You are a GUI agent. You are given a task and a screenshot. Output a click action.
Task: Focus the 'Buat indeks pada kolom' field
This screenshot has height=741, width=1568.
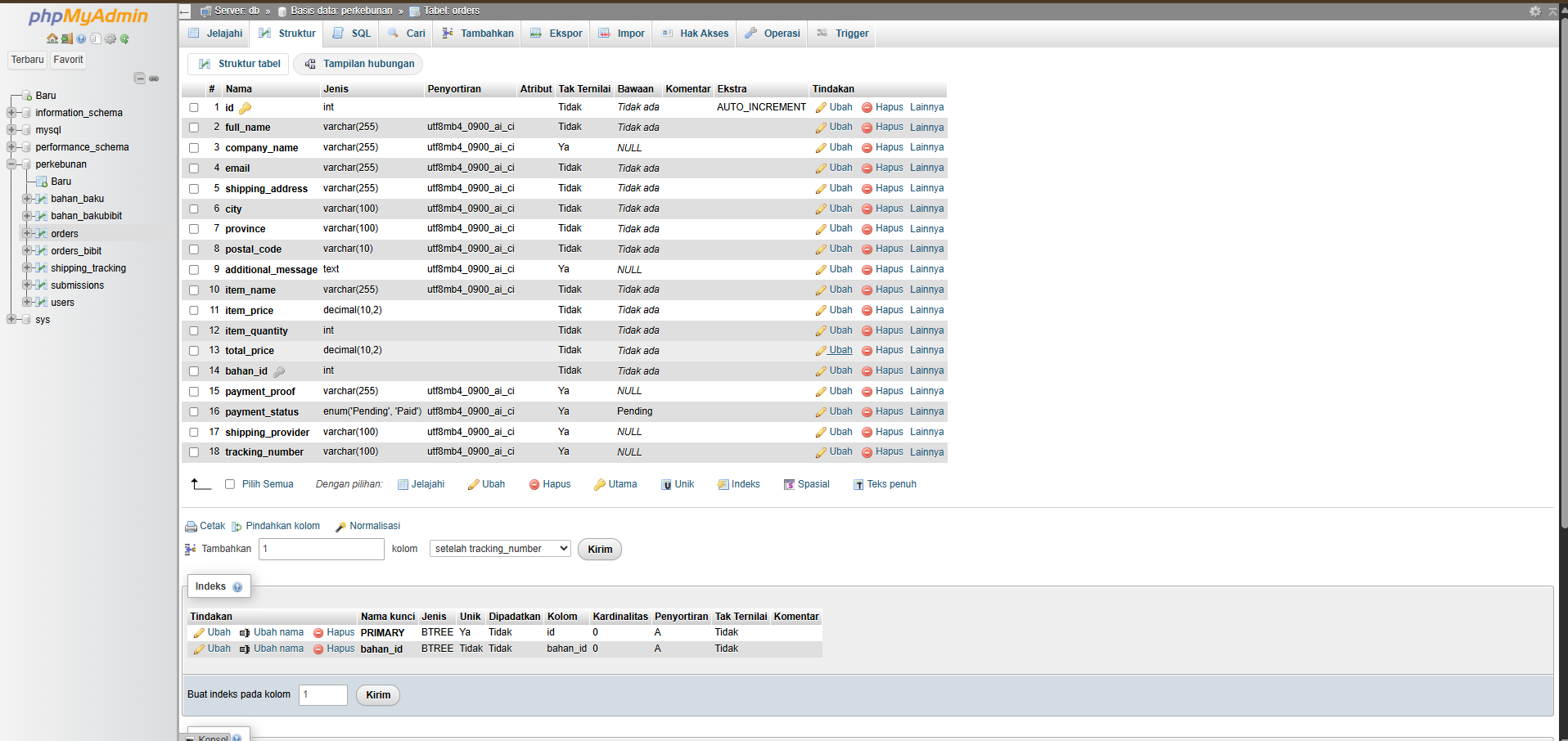coord(323,695)
